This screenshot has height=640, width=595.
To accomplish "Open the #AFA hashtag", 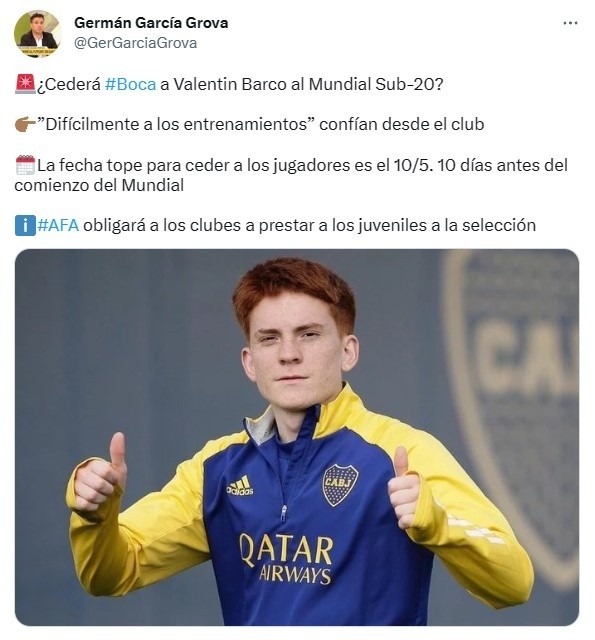I will 58,225.
